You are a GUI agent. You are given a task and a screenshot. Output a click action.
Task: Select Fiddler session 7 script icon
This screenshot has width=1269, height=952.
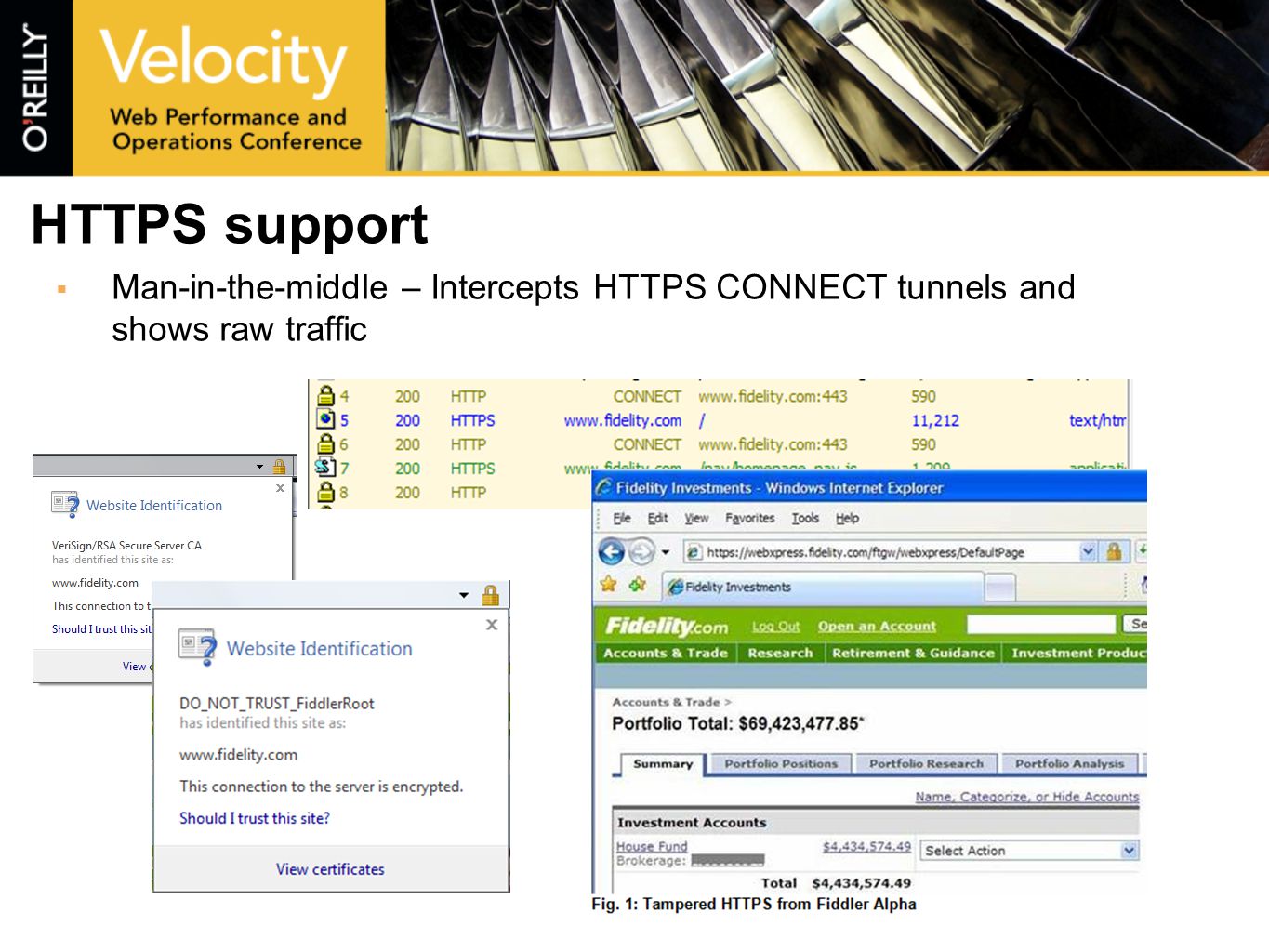325,468
